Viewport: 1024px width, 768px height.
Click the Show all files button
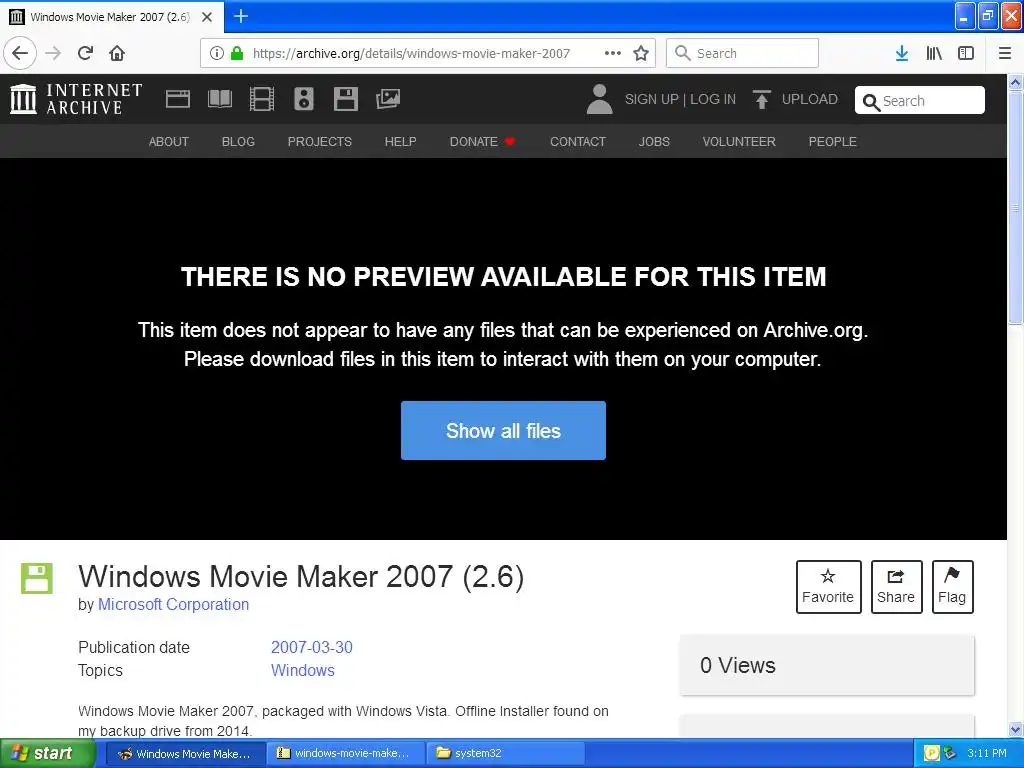coord(503,430)
